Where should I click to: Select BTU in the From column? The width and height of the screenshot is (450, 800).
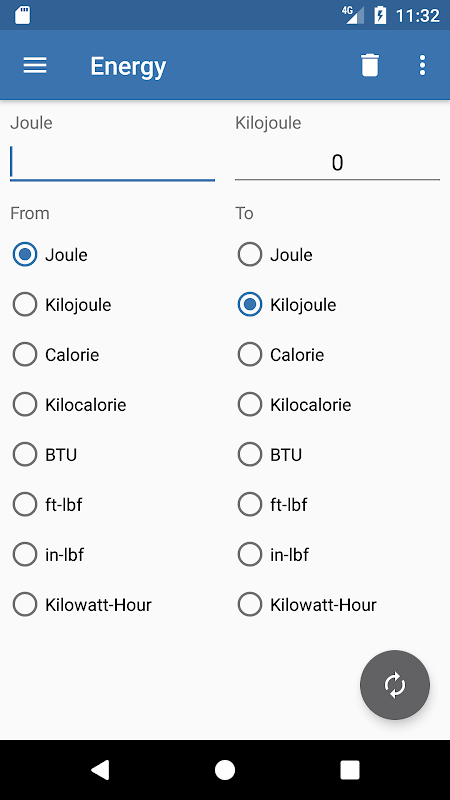[45, 455]
